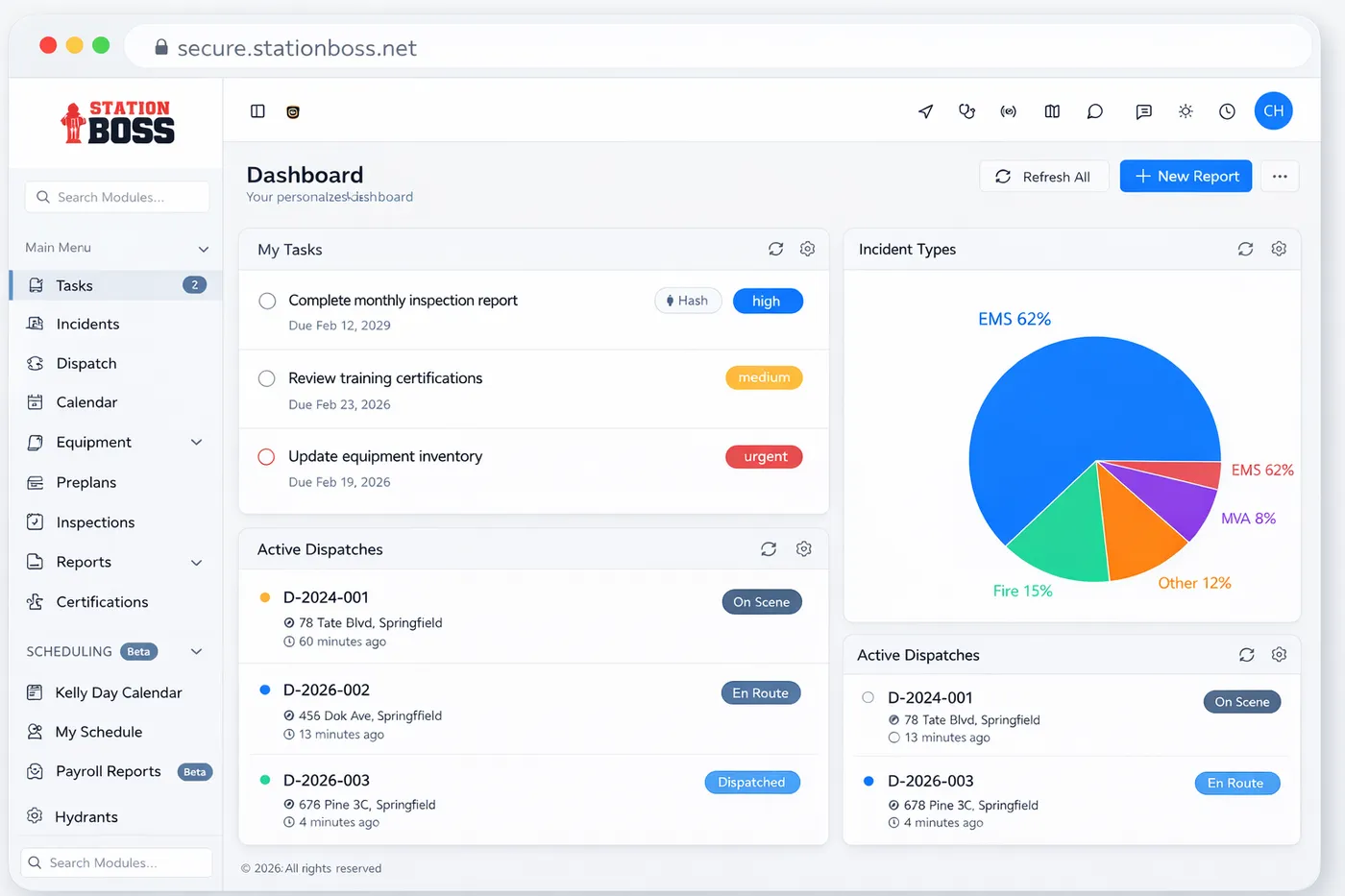Image resolution: width=1345 pixels, height=896 pixels.
Task: Click the navigation arrow icon in the header
Action: [x=924, y=110]
